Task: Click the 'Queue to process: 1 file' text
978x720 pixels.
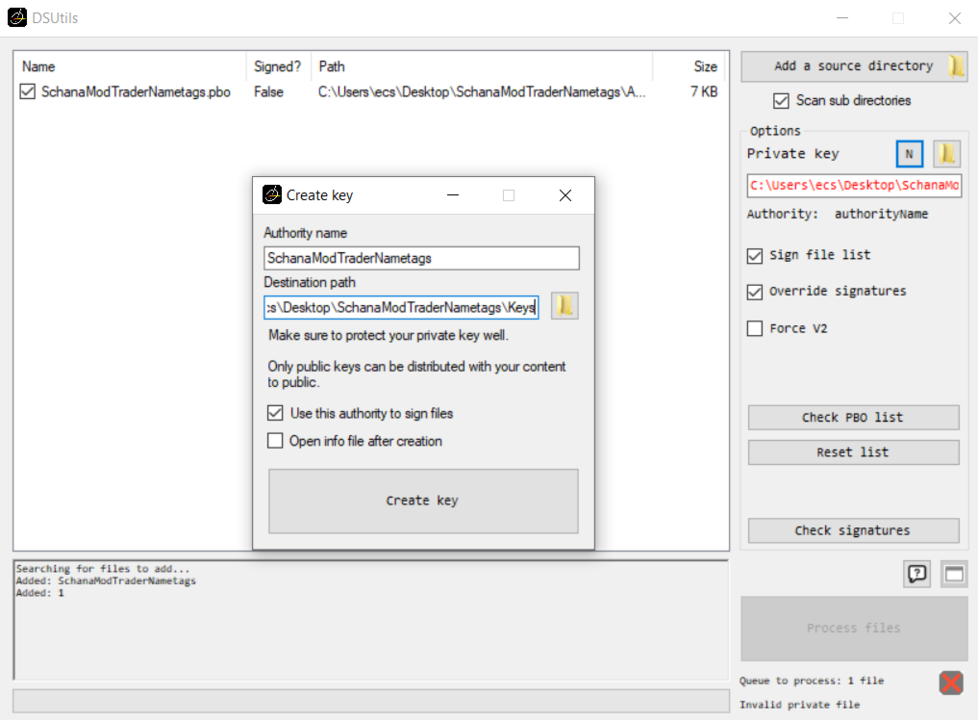Action: (811, 681)
